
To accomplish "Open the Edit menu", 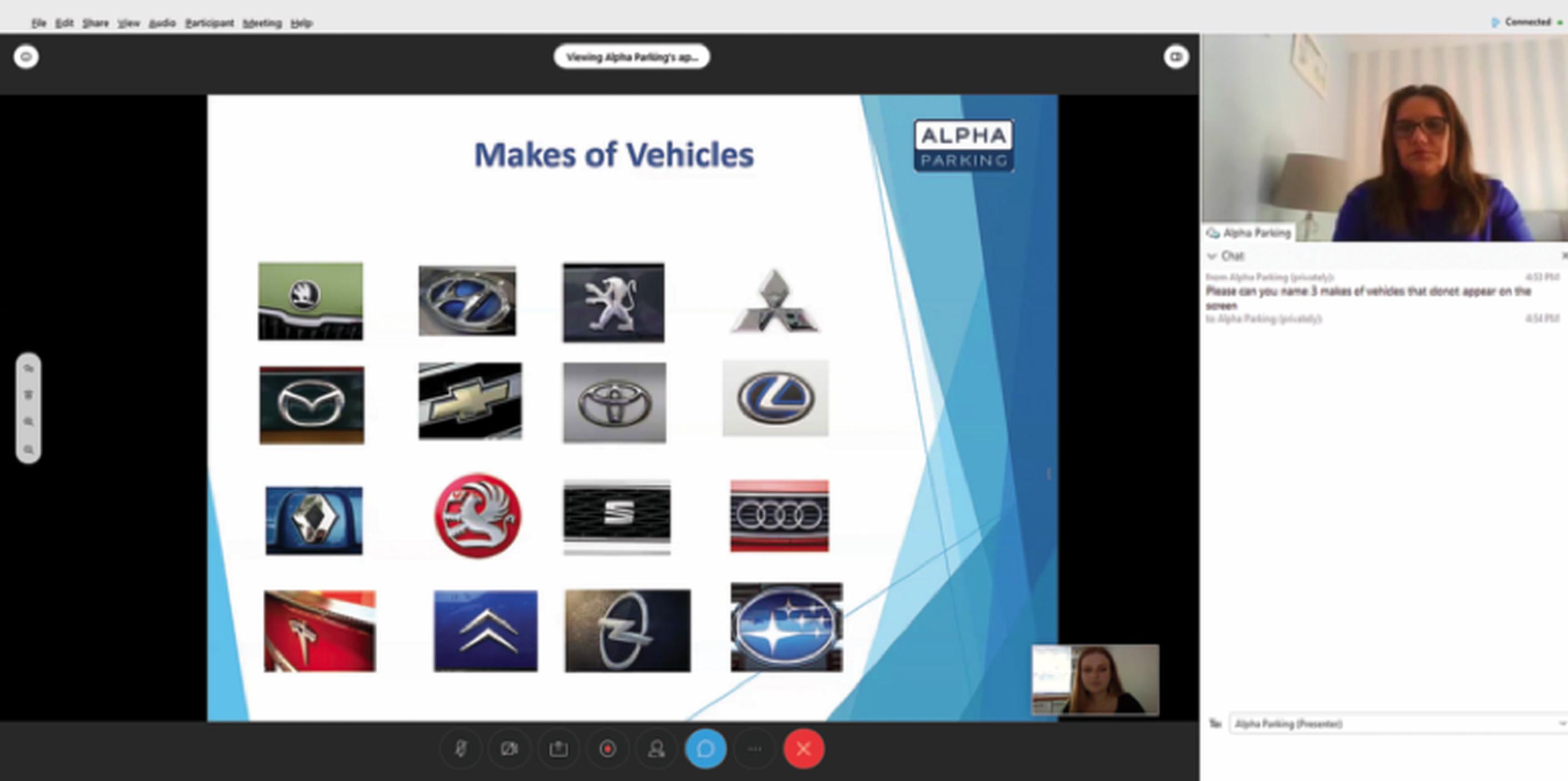I will pyautogui.click(x=64, y=23).
